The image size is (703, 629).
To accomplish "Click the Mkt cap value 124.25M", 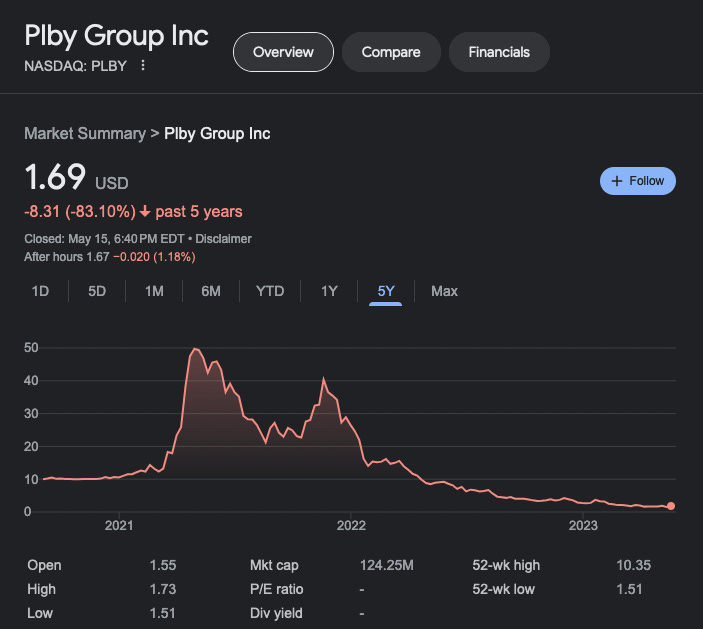I will click(386, 565).
